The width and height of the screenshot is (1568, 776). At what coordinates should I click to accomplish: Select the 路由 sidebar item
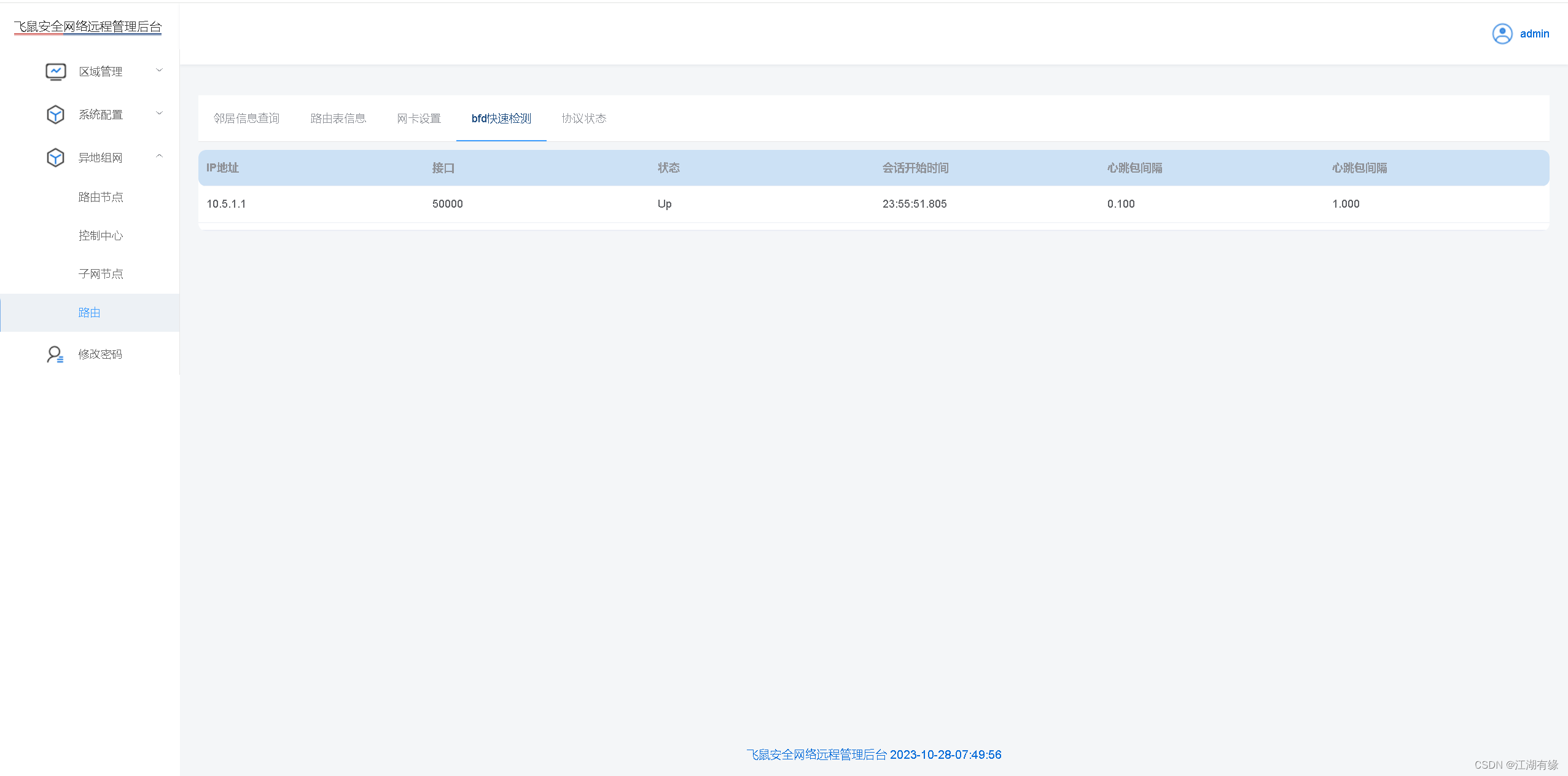(x=90, y=313)
